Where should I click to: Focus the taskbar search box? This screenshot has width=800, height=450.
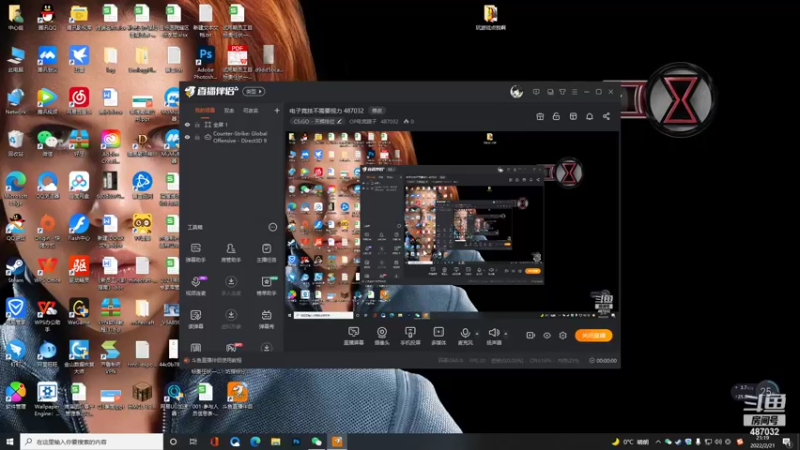click(x=92, y=441)
